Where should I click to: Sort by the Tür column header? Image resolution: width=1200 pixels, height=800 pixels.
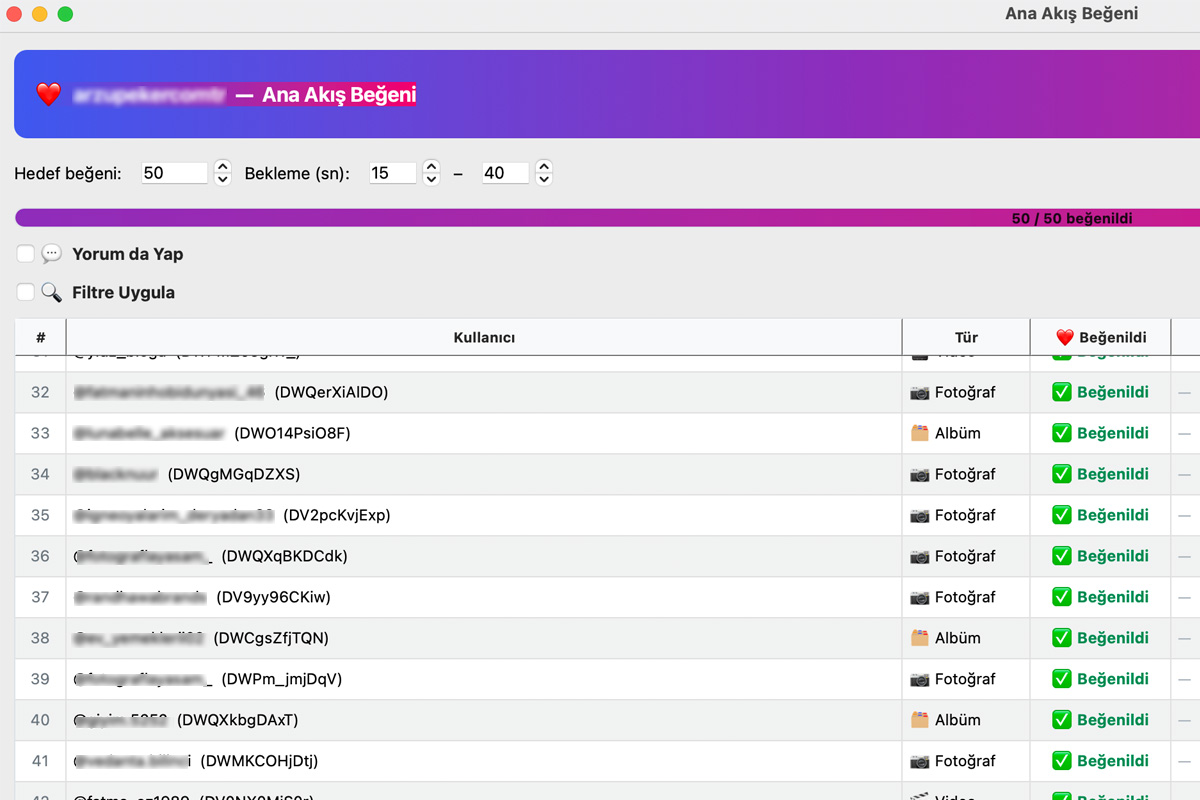pyautogui.click(x=965, y=338)
